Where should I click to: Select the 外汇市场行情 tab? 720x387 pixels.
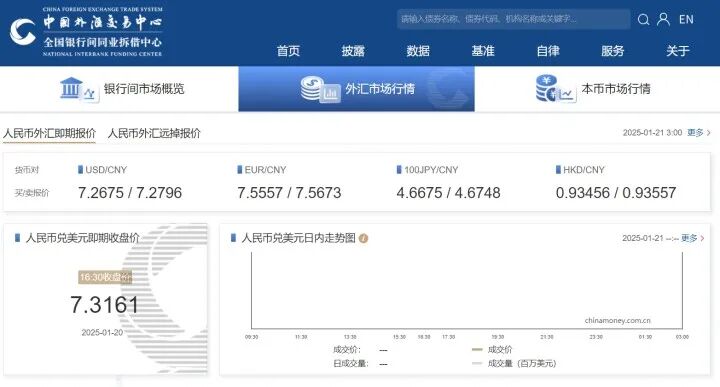click(x=356, y=89)
